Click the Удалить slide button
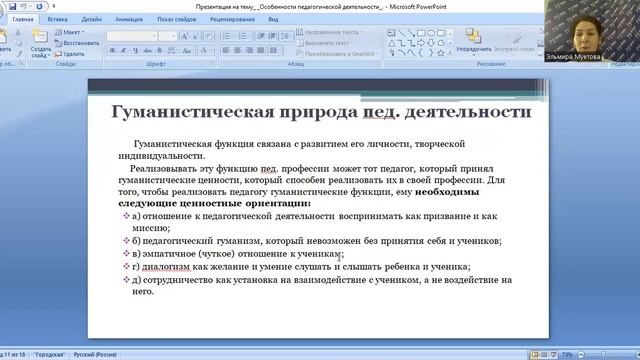The height and width of the screenshot is (360, 640). pyautogui.click(x=69, y=53)
